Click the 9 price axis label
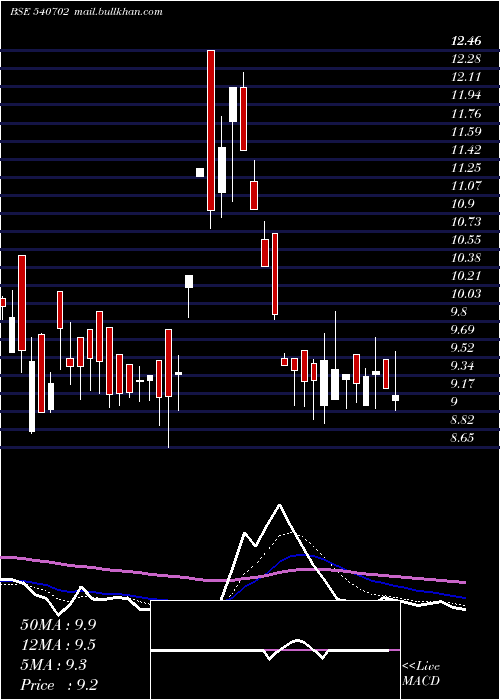Viewport: 500px width, 700px height. pos(454,402)
